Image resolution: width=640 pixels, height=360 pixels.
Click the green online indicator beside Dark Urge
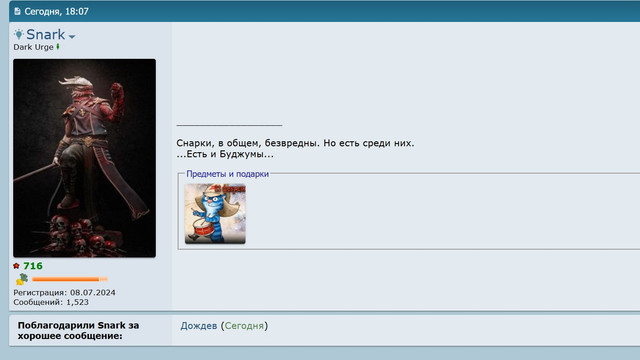[58, 47]
